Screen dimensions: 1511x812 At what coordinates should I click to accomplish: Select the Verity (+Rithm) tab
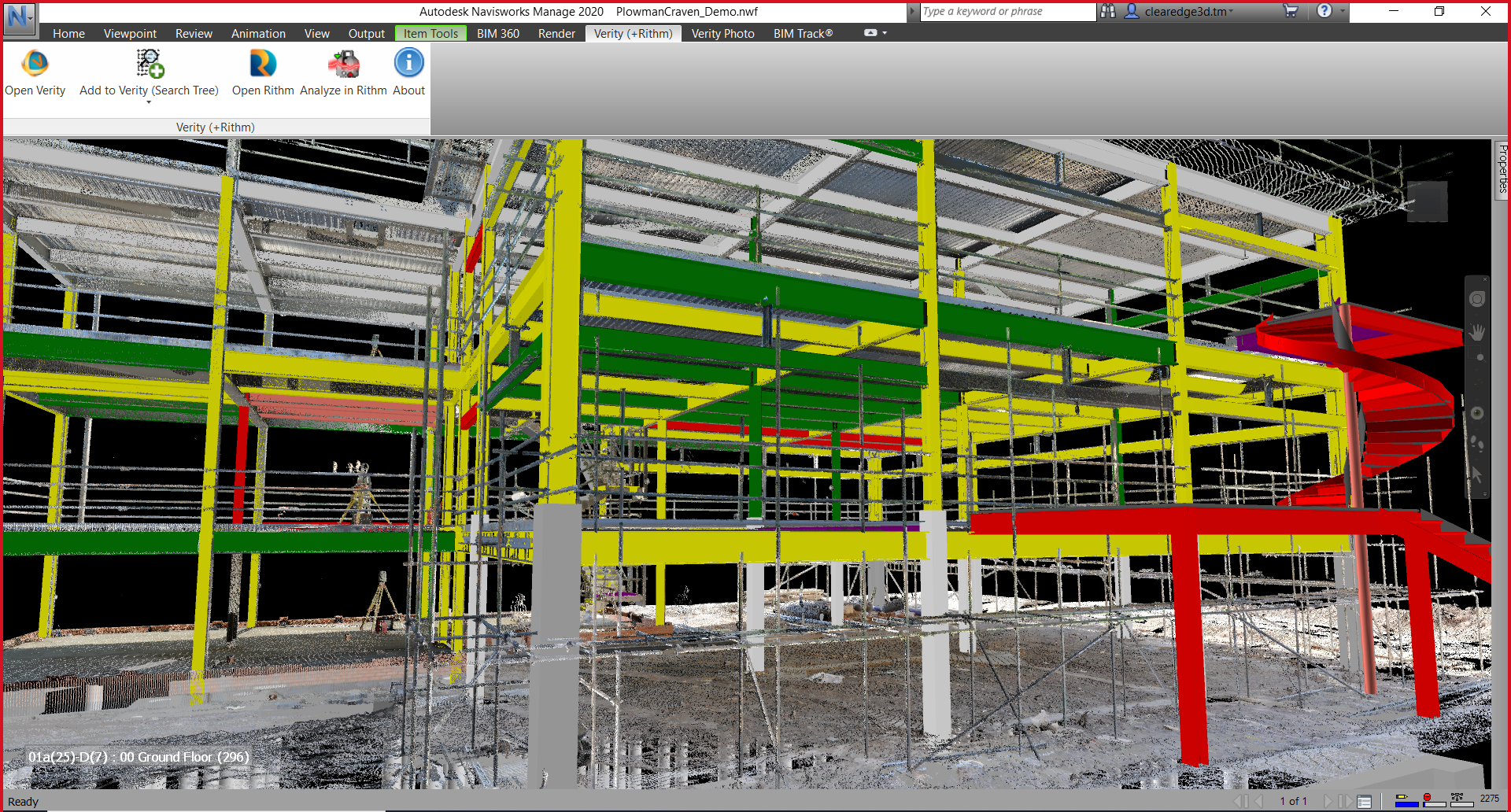coord(633,33)
